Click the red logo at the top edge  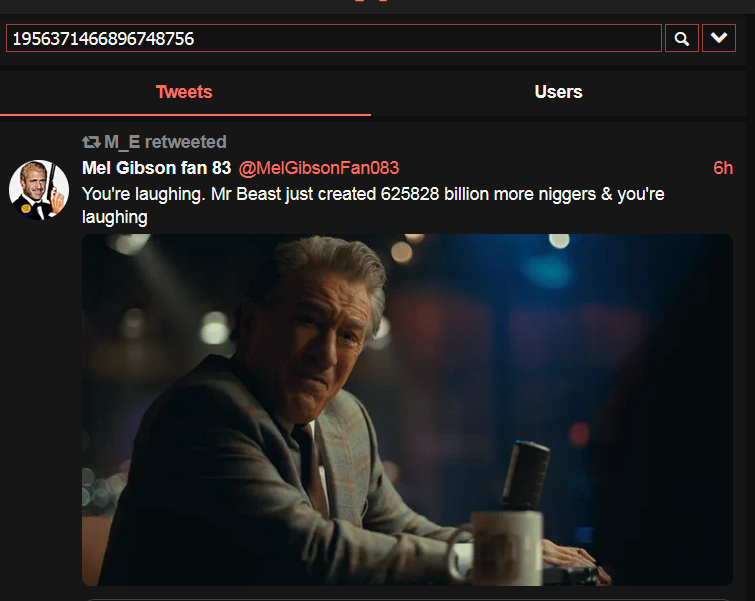click(371, 0)
